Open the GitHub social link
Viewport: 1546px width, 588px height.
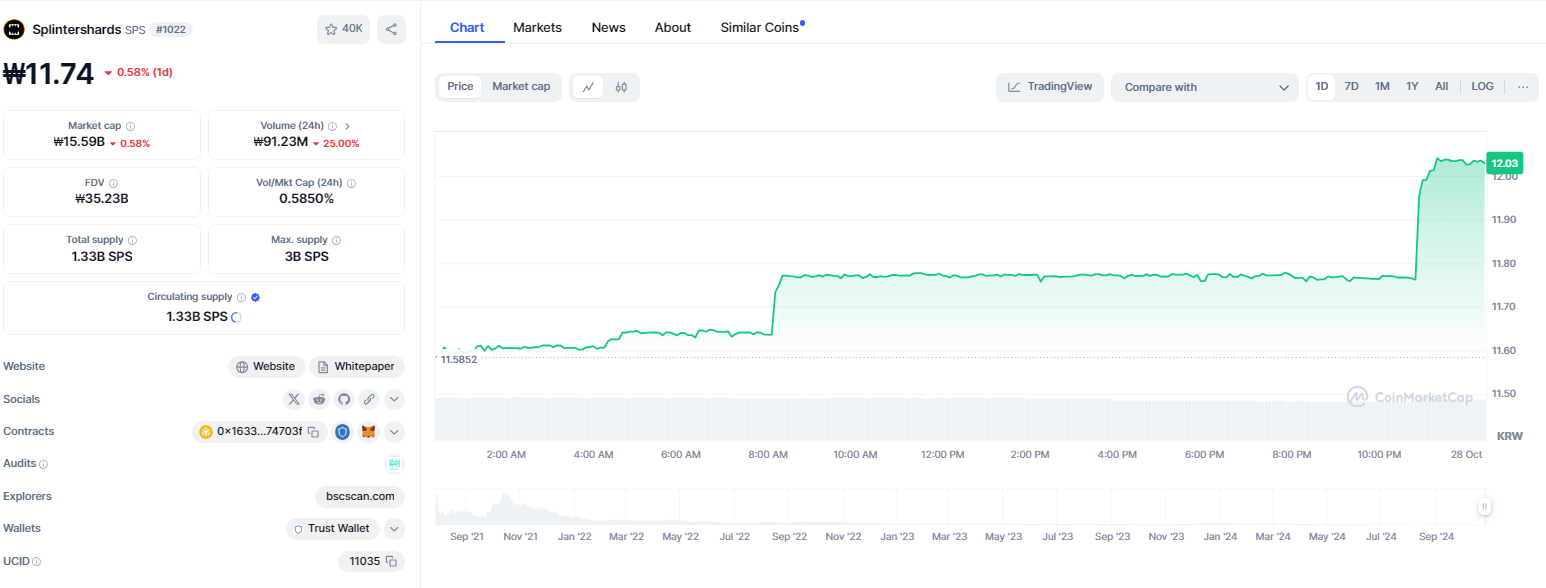[x=344, y=399]
